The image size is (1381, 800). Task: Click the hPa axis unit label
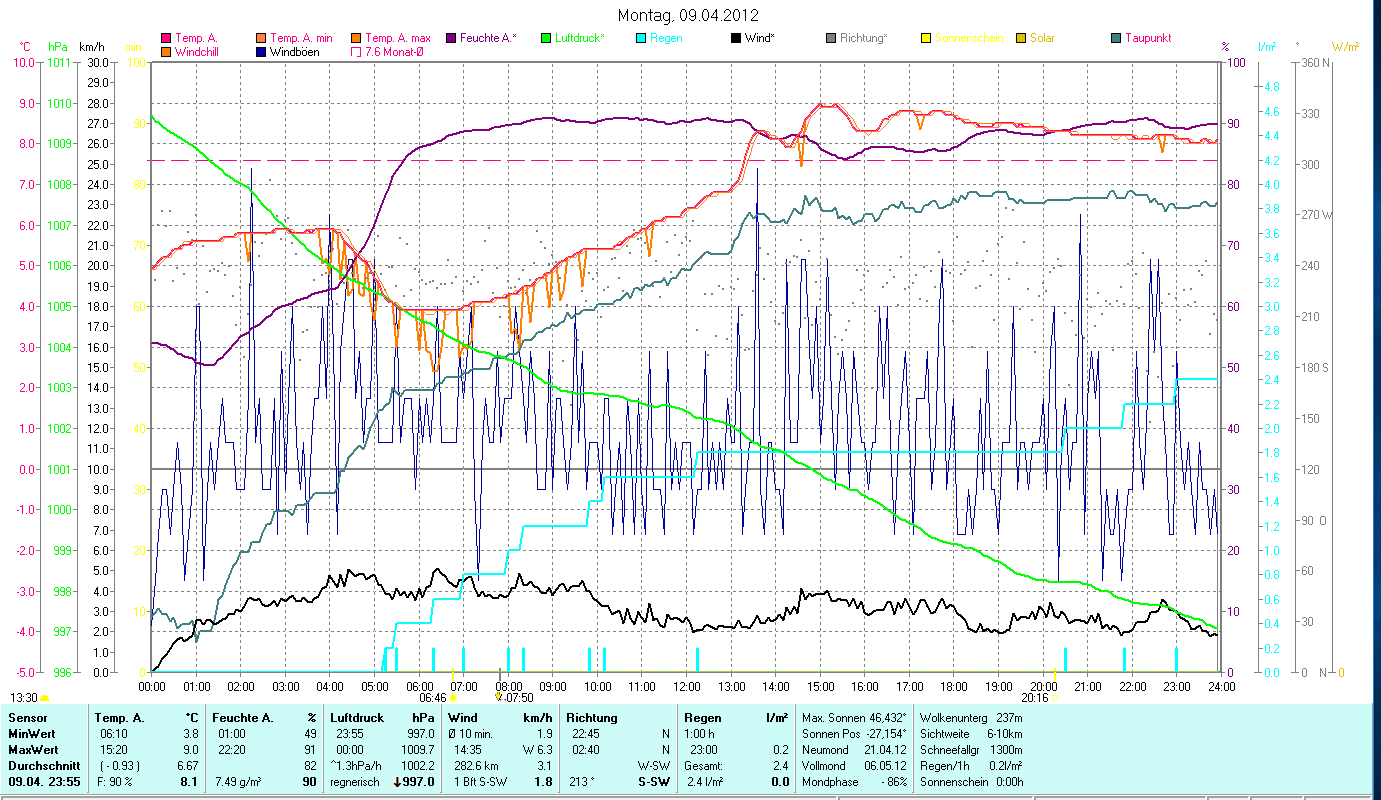[x=58, y=47]
